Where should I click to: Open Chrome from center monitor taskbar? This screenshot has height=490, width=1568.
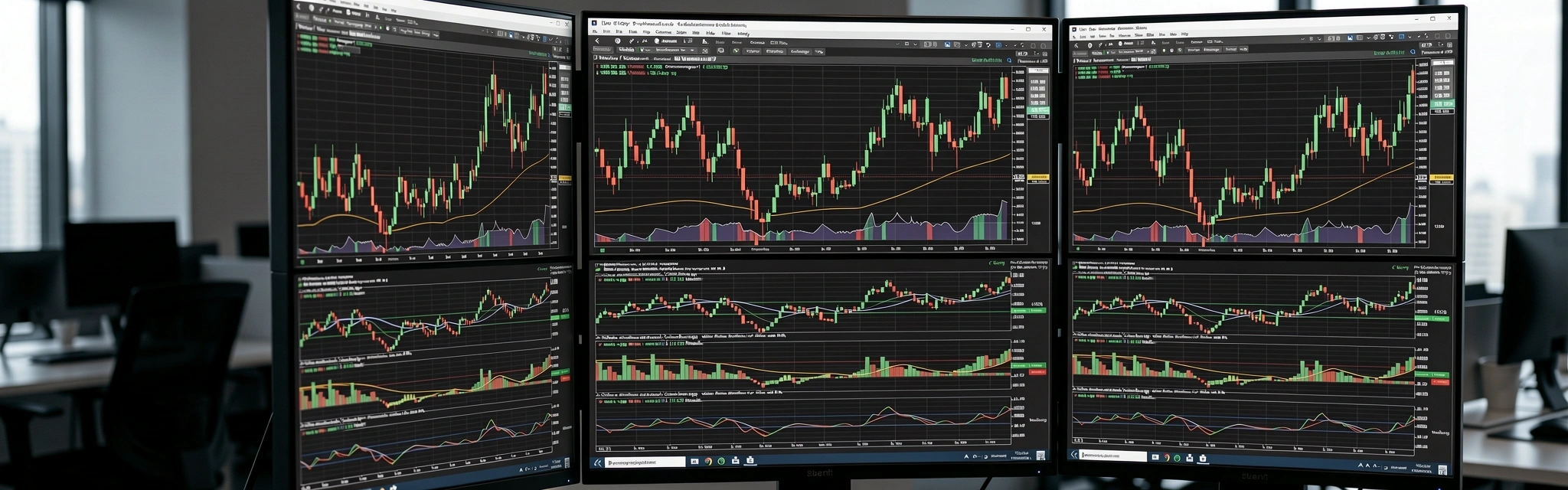708,462
